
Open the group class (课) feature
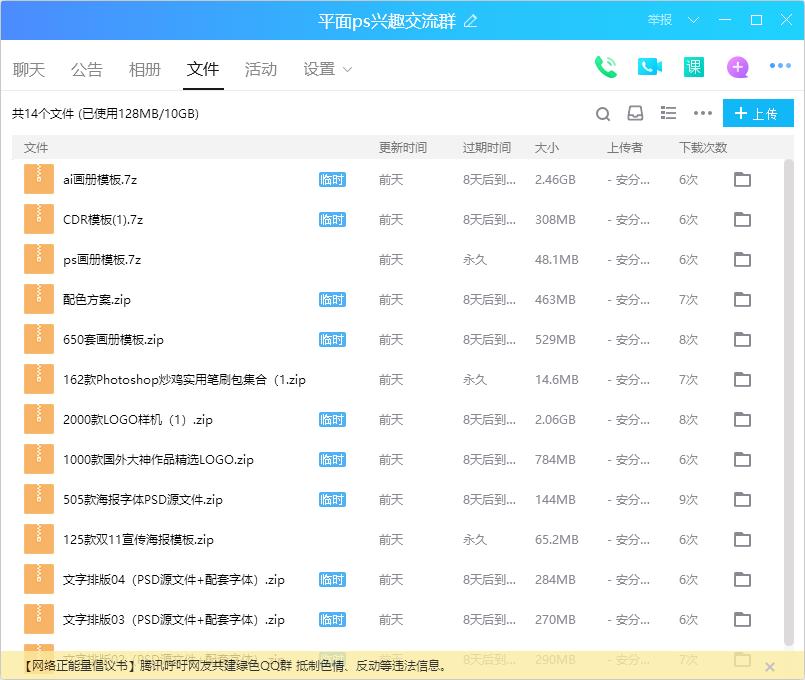click(692, 66)
